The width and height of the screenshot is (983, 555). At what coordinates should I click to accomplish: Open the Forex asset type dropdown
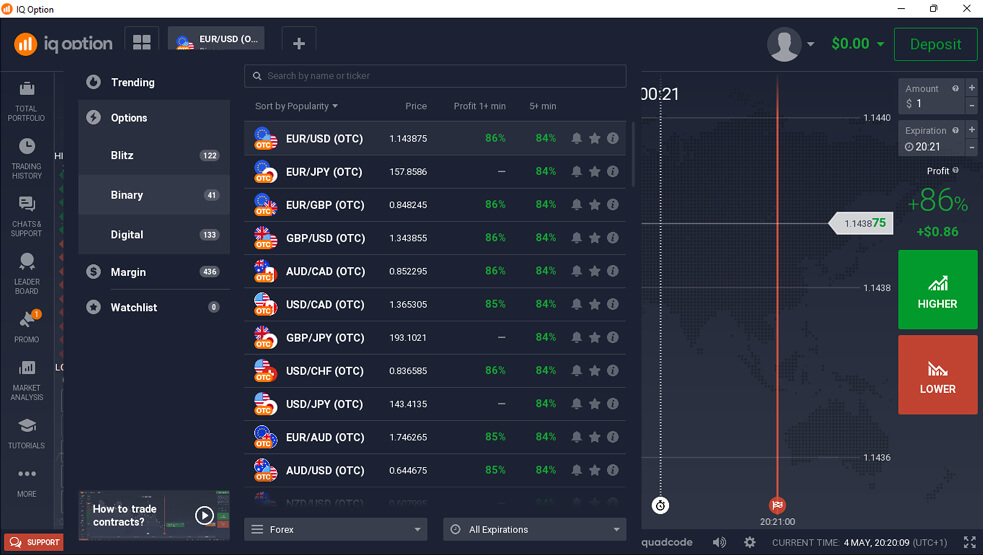click(x=335, y=529)
